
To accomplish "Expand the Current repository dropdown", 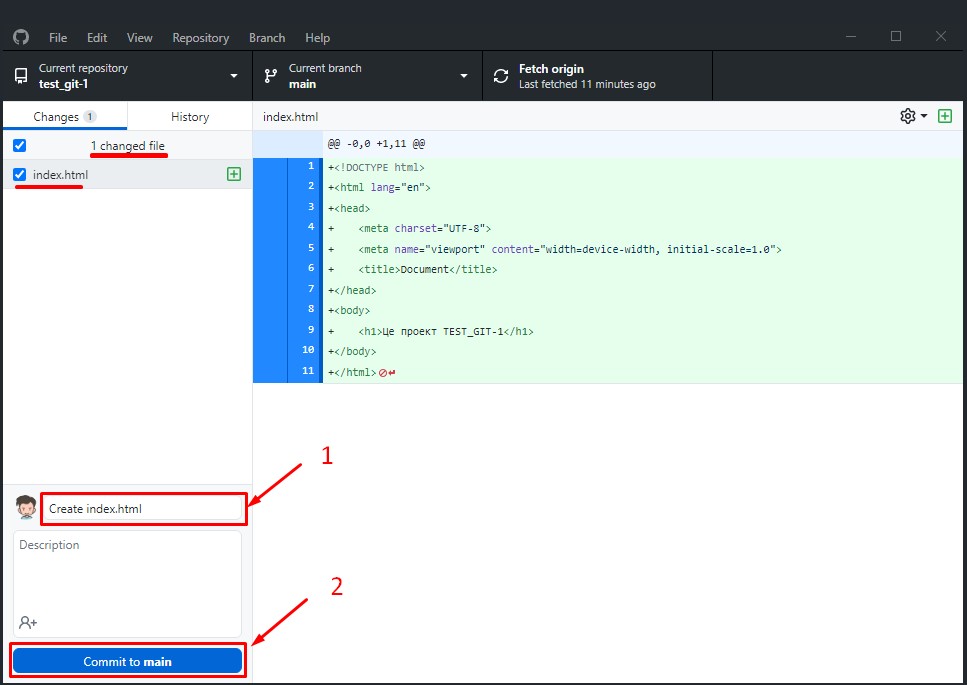I will (x=234, y=76).
